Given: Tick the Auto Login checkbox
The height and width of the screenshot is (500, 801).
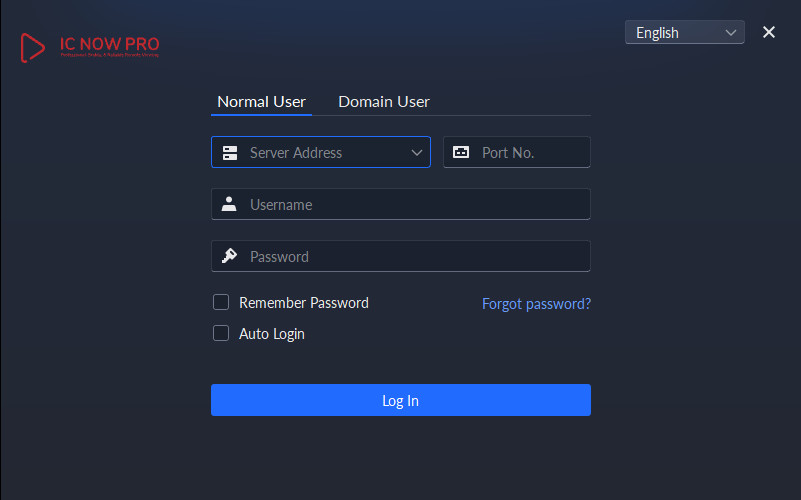Looking at the screenshot, I should pyautogui.click(x=221, y=334).
